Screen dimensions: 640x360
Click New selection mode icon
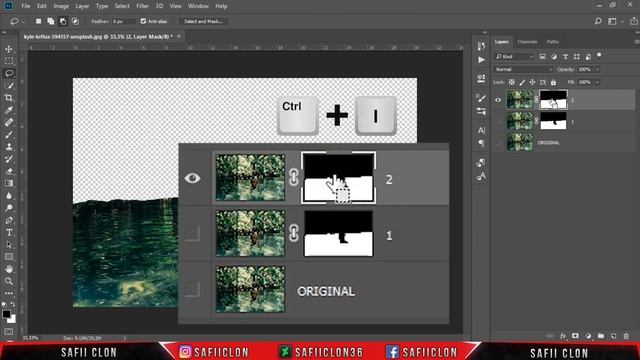38,21
